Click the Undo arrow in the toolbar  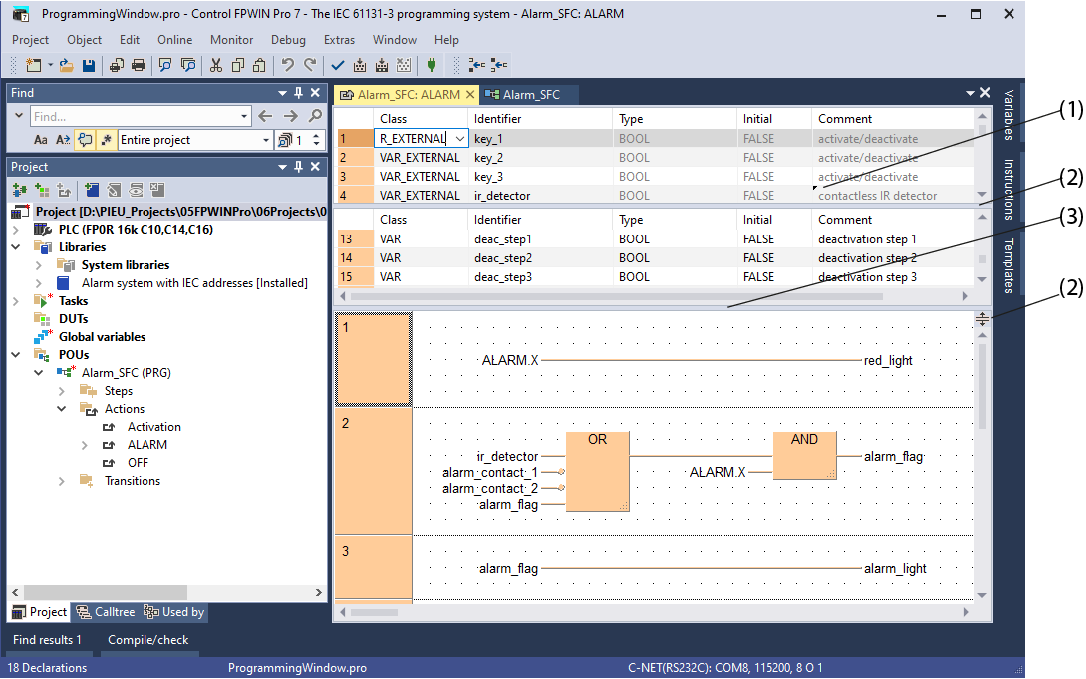[287, 65]
